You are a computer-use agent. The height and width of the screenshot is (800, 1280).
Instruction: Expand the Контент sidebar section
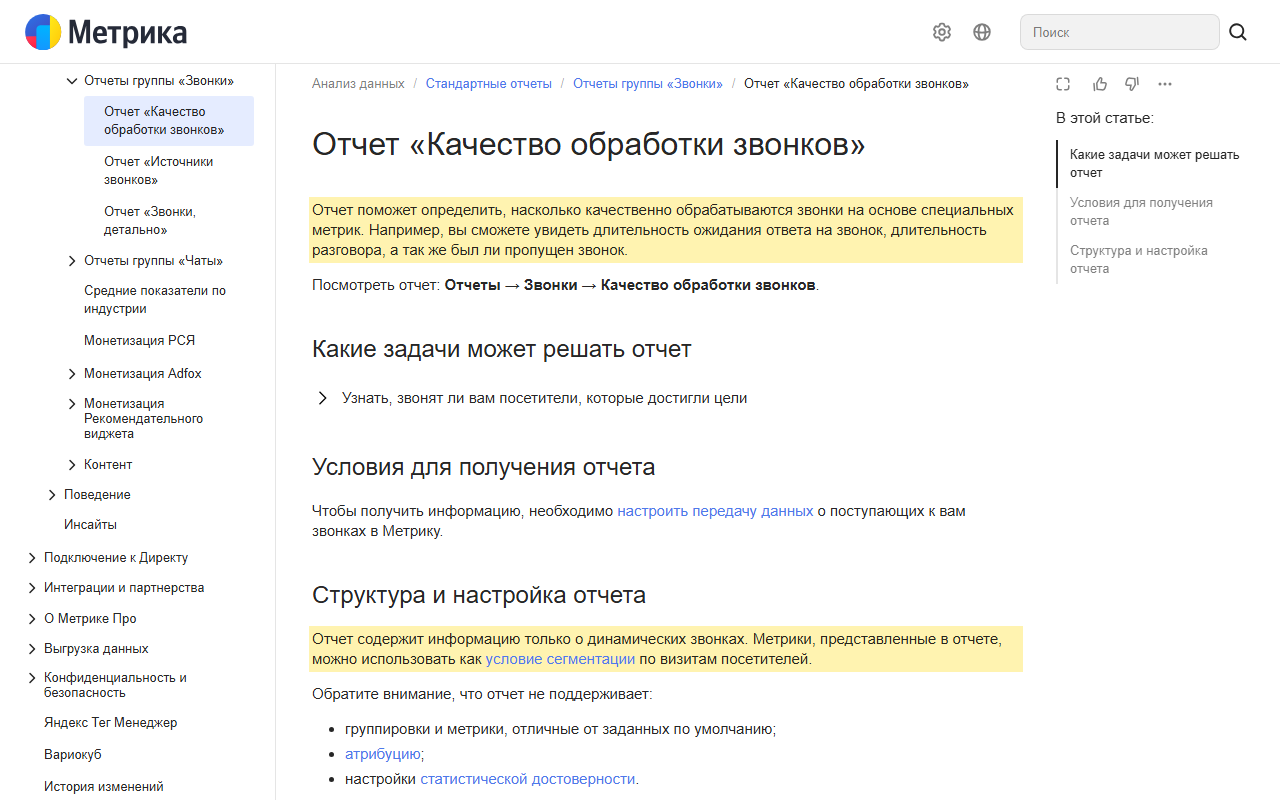coord(72,465)
